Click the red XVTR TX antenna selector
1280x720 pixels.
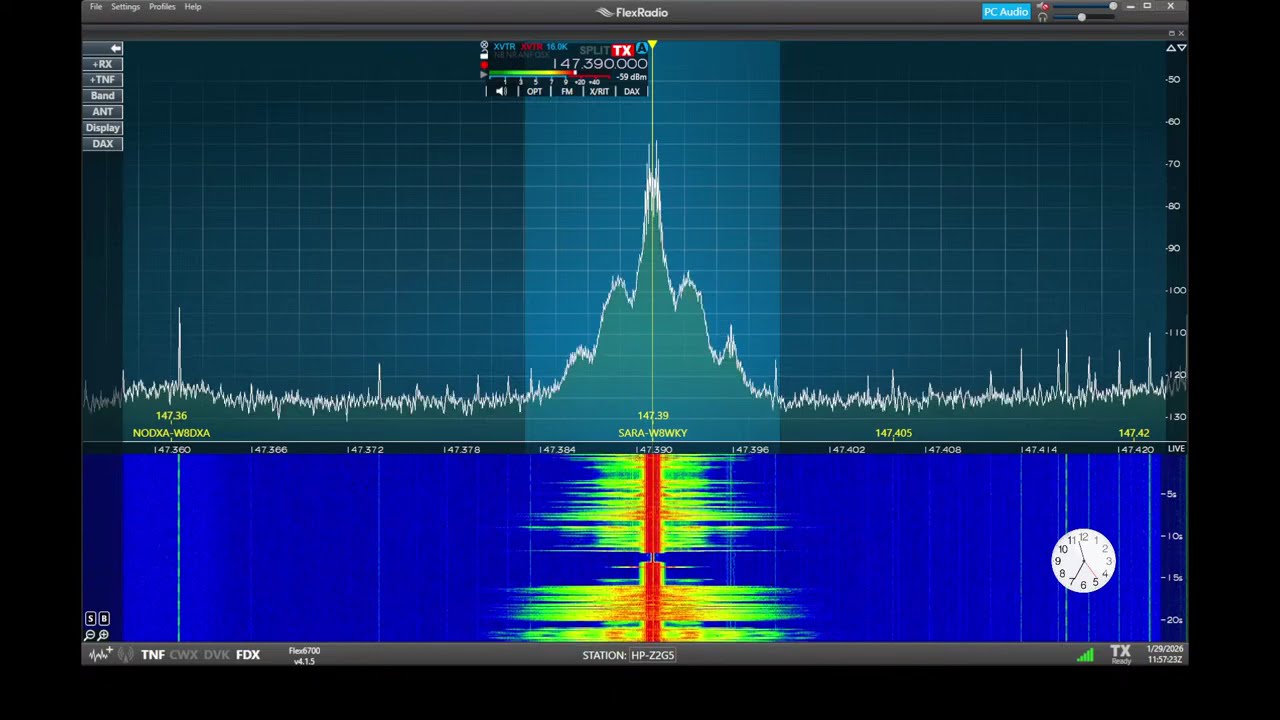(x=531, y=47)
